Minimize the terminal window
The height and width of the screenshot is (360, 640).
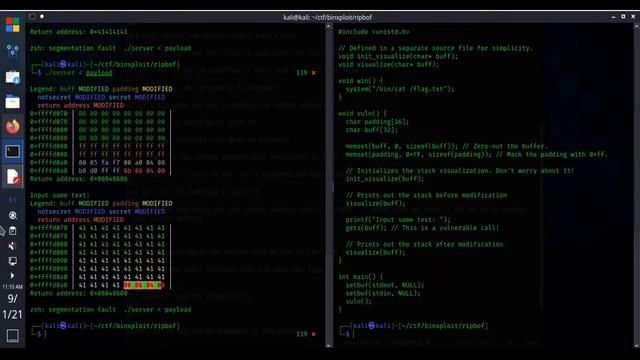click(x=613, y=17)
